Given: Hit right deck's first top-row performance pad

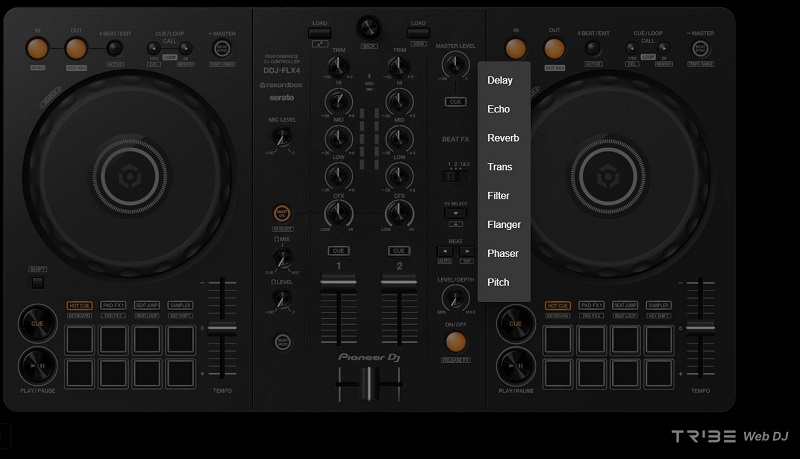Looking at the screenshot, I should 558,340.
